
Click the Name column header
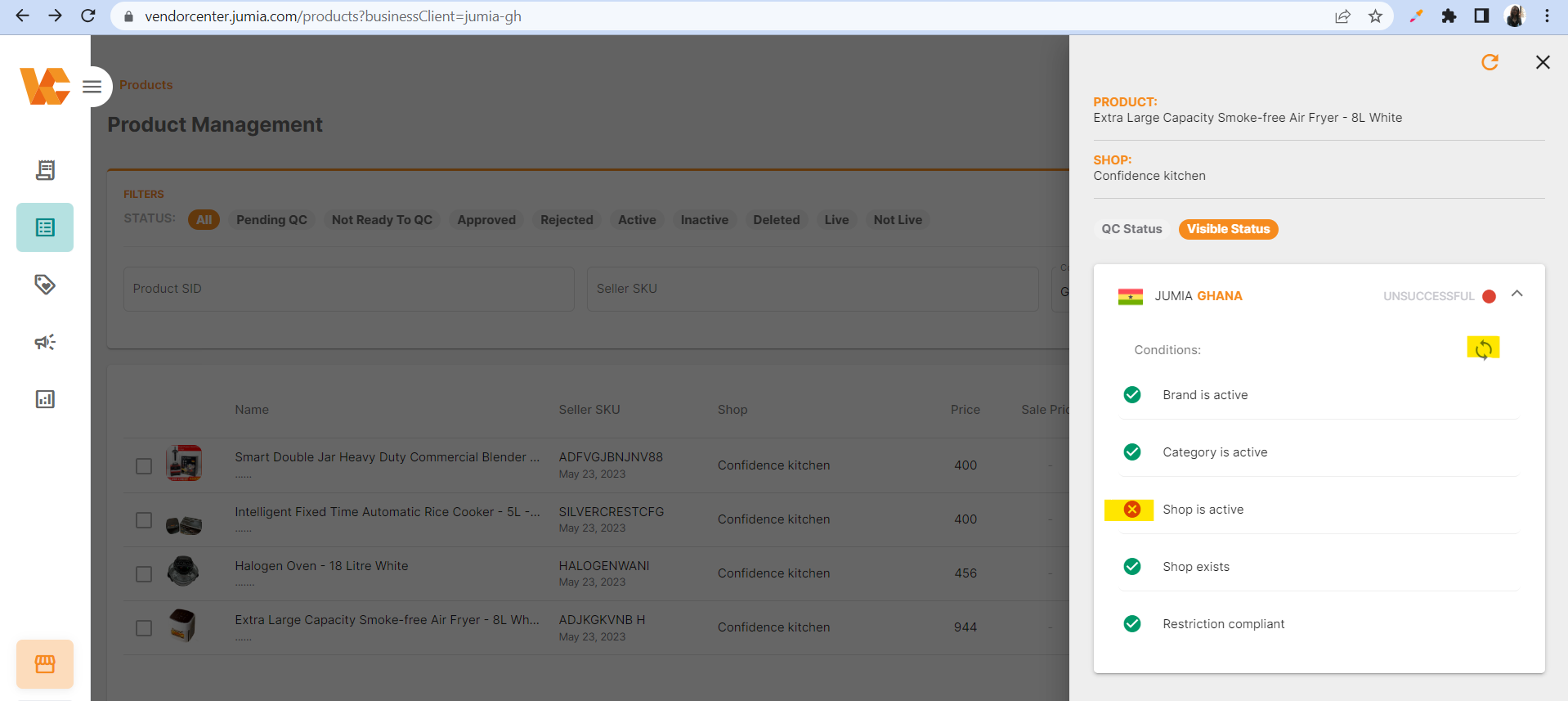252,410
